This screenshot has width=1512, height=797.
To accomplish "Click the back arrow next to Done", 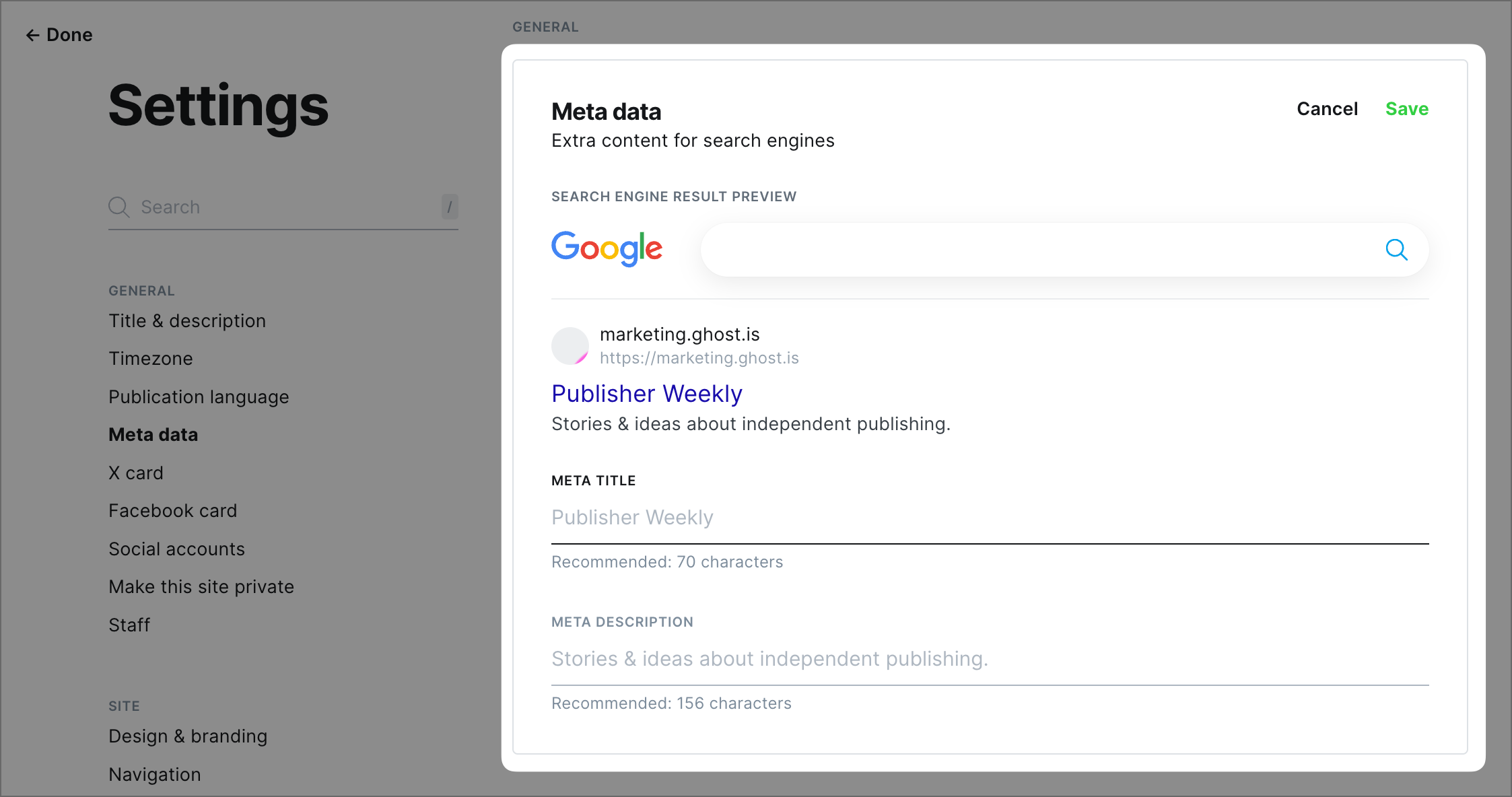I will (x=32, y=35).
